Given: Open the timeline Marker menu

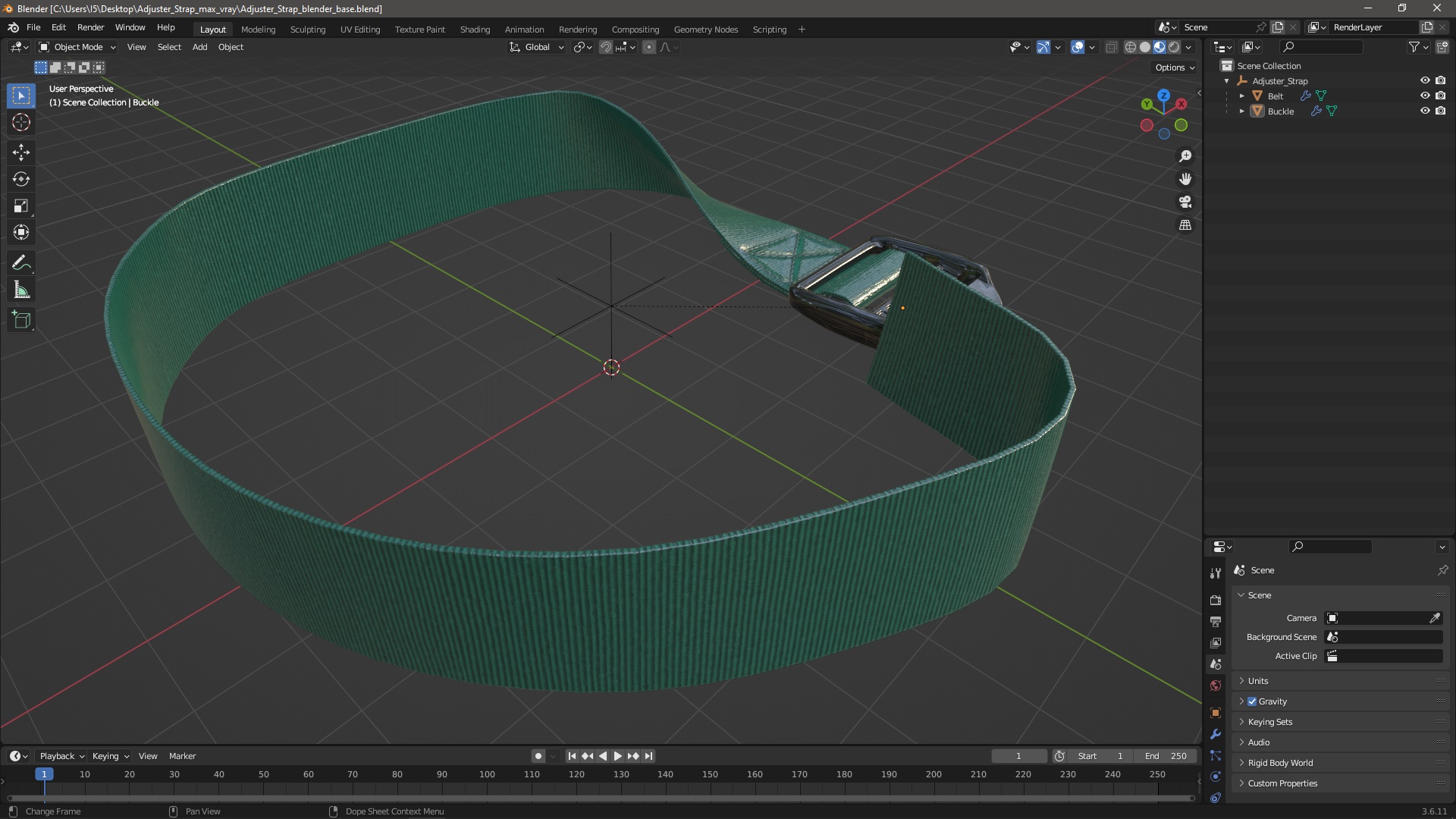Looking at the screenshot, I should [x=182, y=756].
